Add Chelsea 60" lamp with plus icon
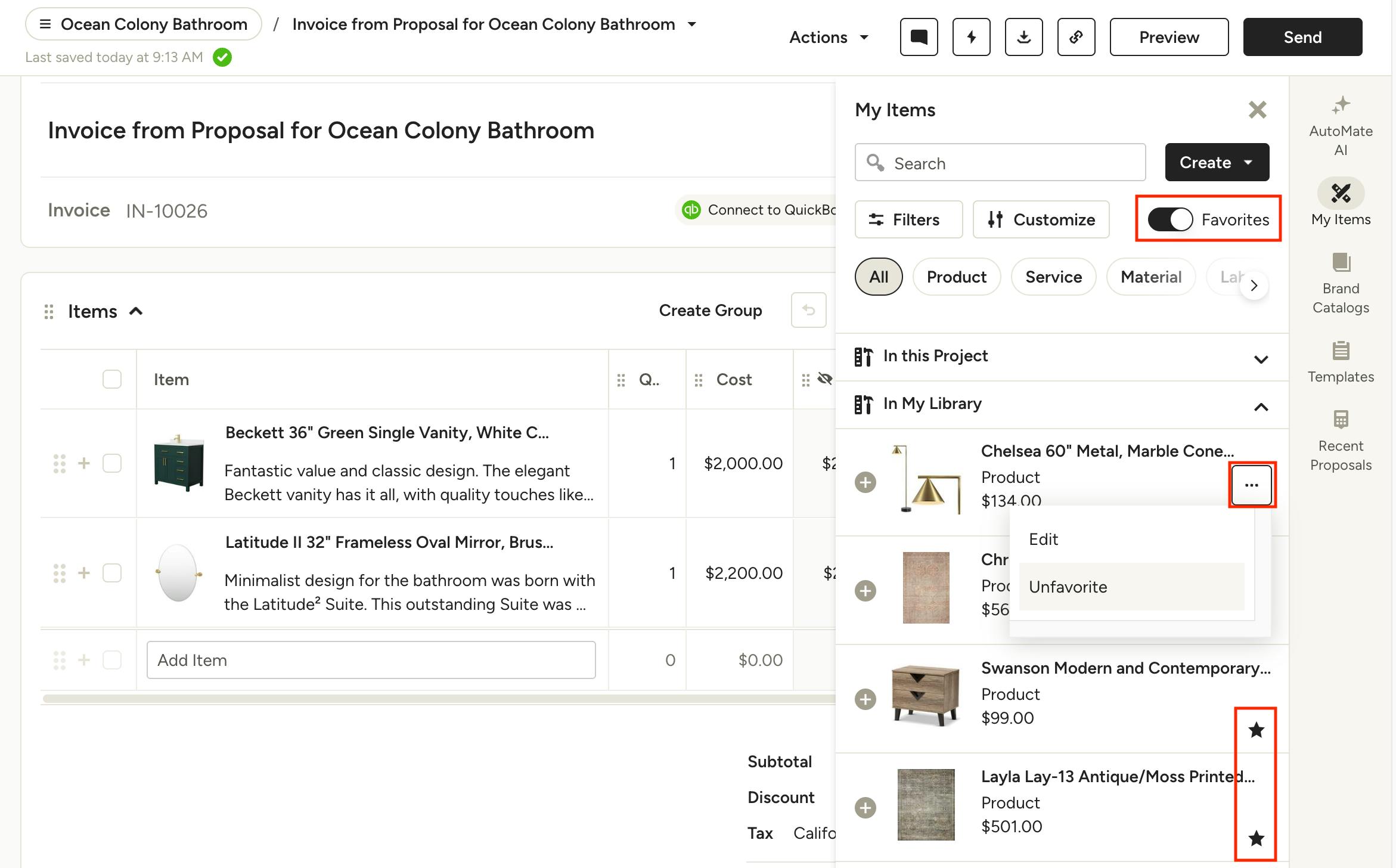This screenshot has width=1396, height=868. [x=865, y=482]
